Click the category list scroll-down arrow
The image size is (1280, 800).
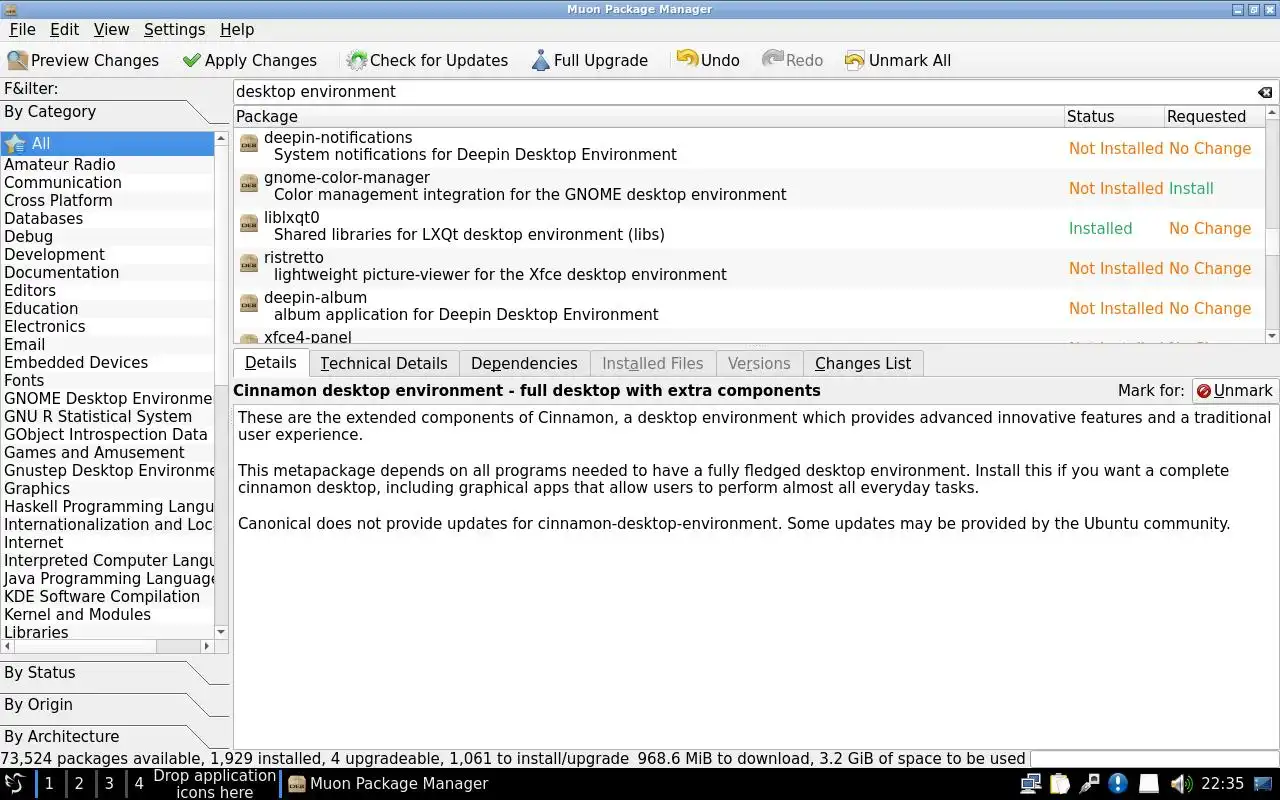pos(221,632)
